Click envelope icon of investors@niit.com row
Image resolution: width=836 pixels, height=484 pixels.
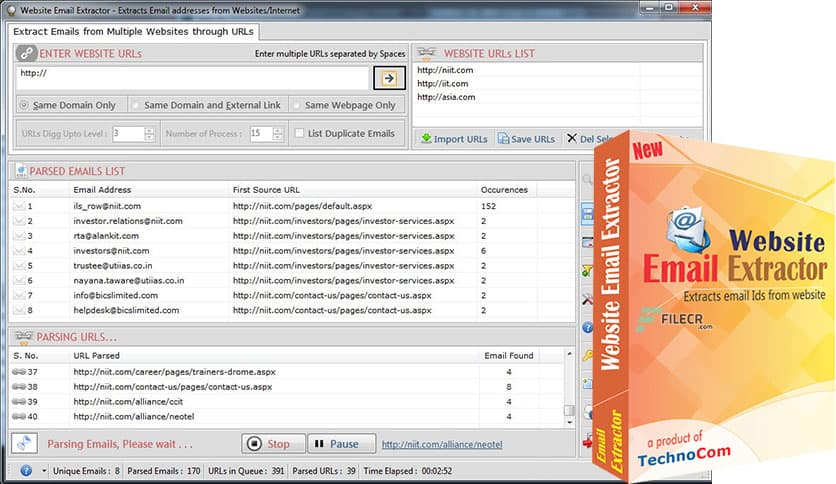coord(19,251)
